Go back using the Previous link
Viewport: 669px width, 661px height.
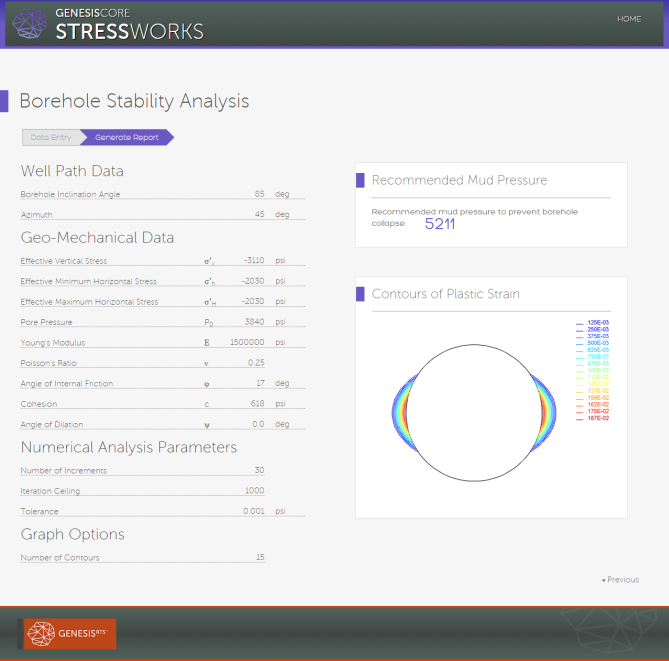coord(620,579)
